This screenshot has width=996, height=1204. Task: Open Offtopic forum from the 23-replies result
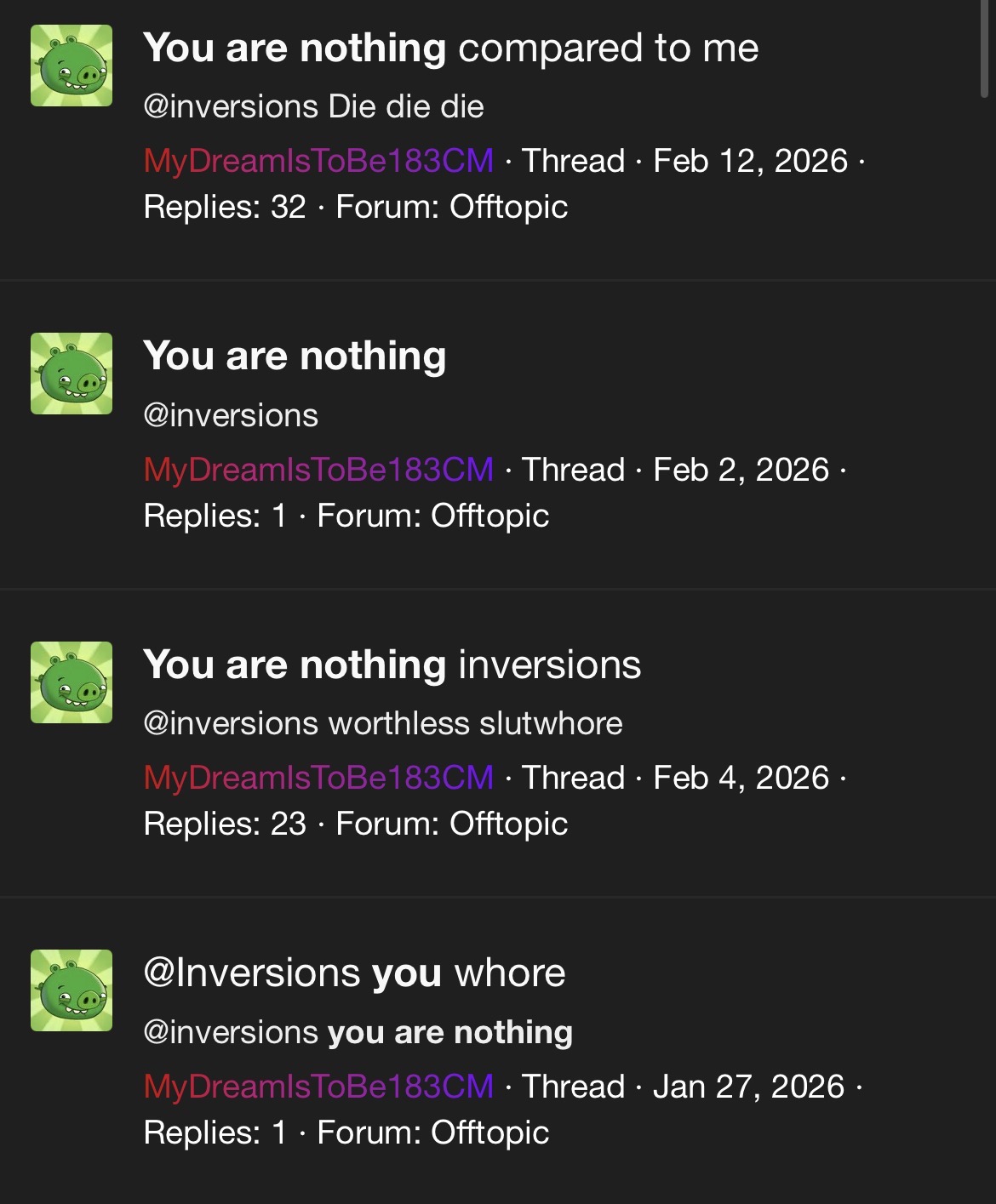(508, 824)
